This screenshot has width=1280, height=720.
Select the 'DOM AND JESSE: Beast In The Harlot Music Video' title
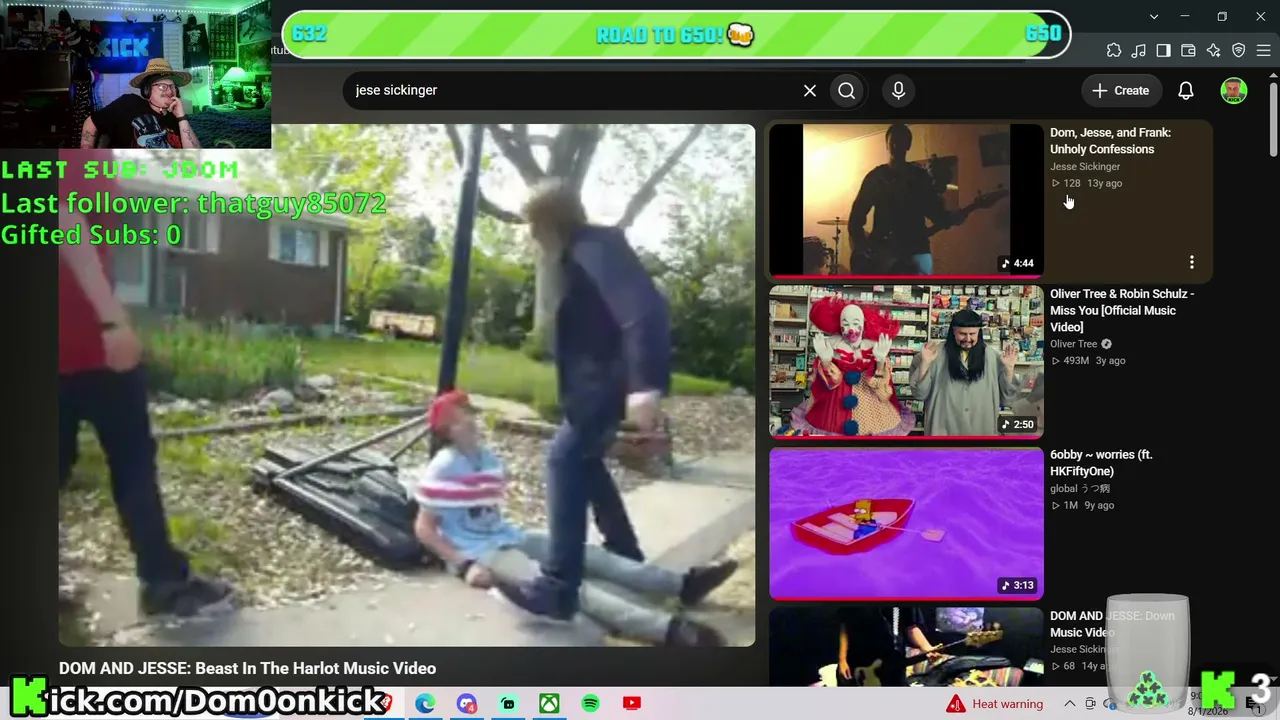click(x=247, y=668)
